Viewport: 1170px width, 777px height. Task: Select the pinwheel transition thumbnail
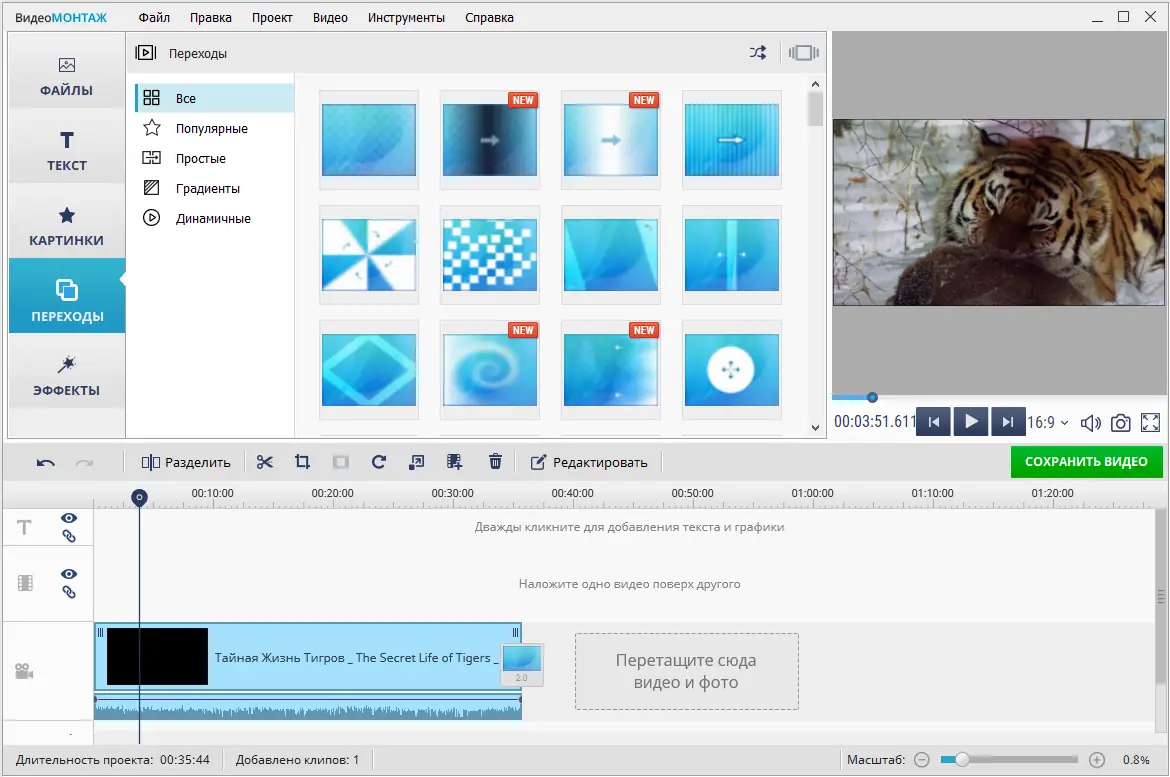(369, 255)
